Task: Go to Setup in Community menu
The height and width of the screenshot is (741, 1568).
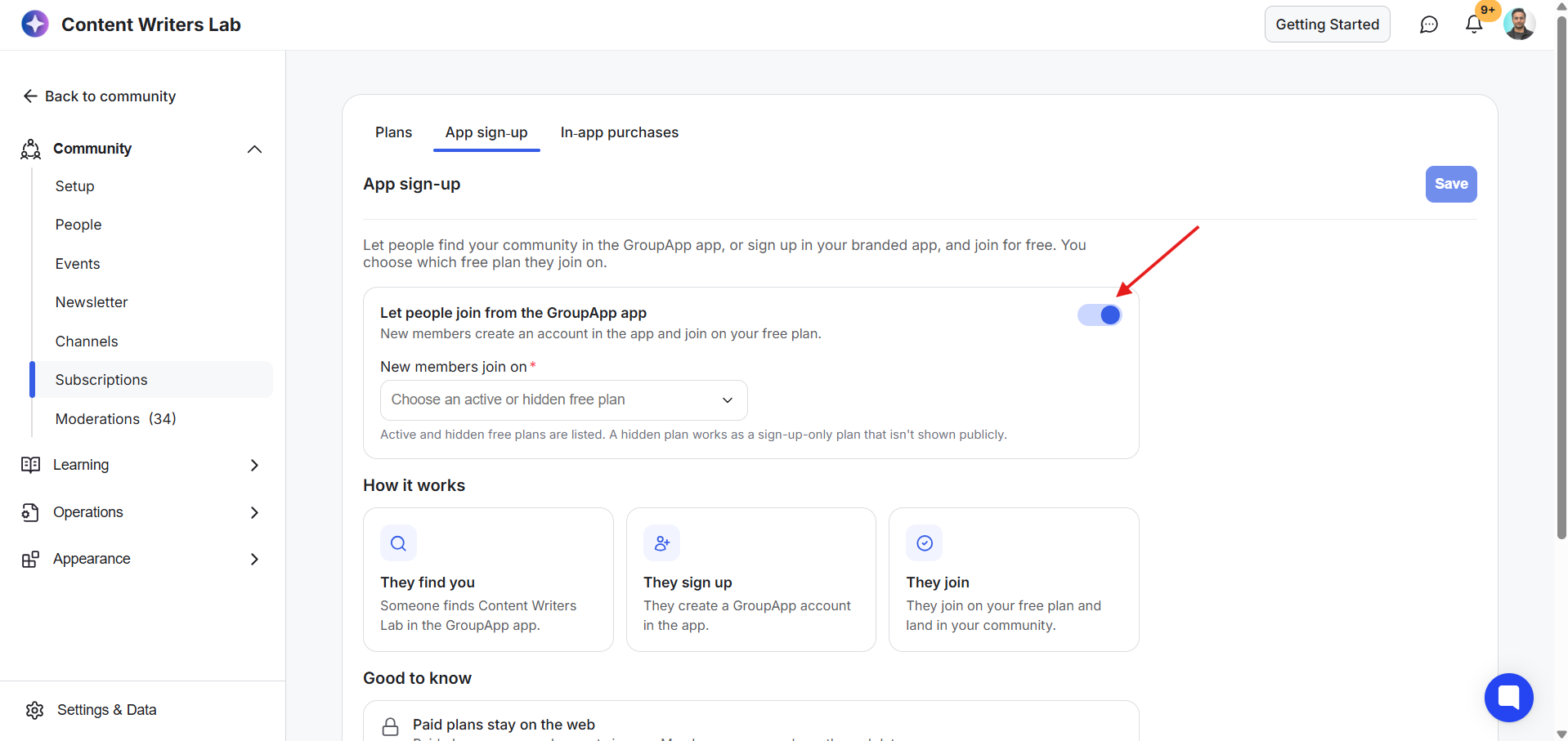Action: click(74, 186)
